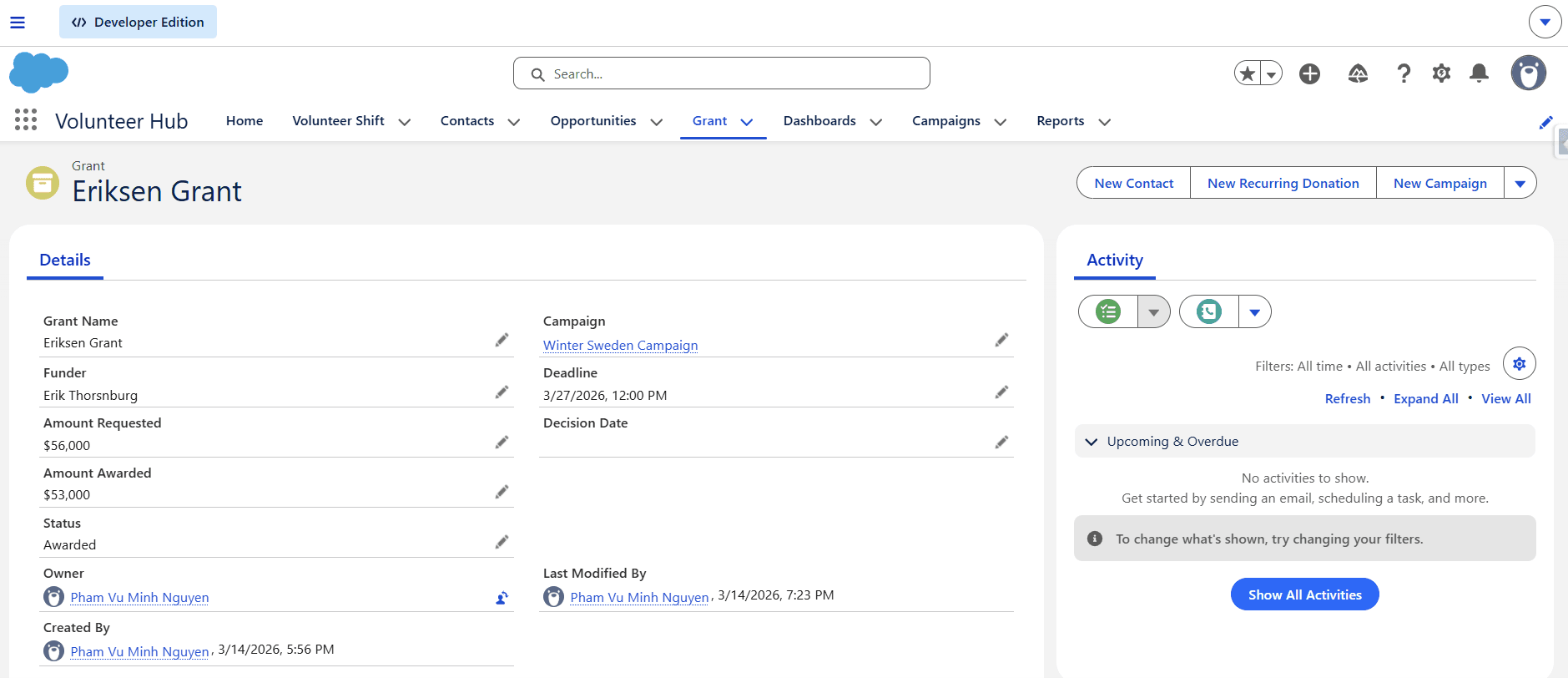This screenshot has width=1568, height=678.
Task: Open the New Task dropdown arrow
Action: coord(1154,311)
